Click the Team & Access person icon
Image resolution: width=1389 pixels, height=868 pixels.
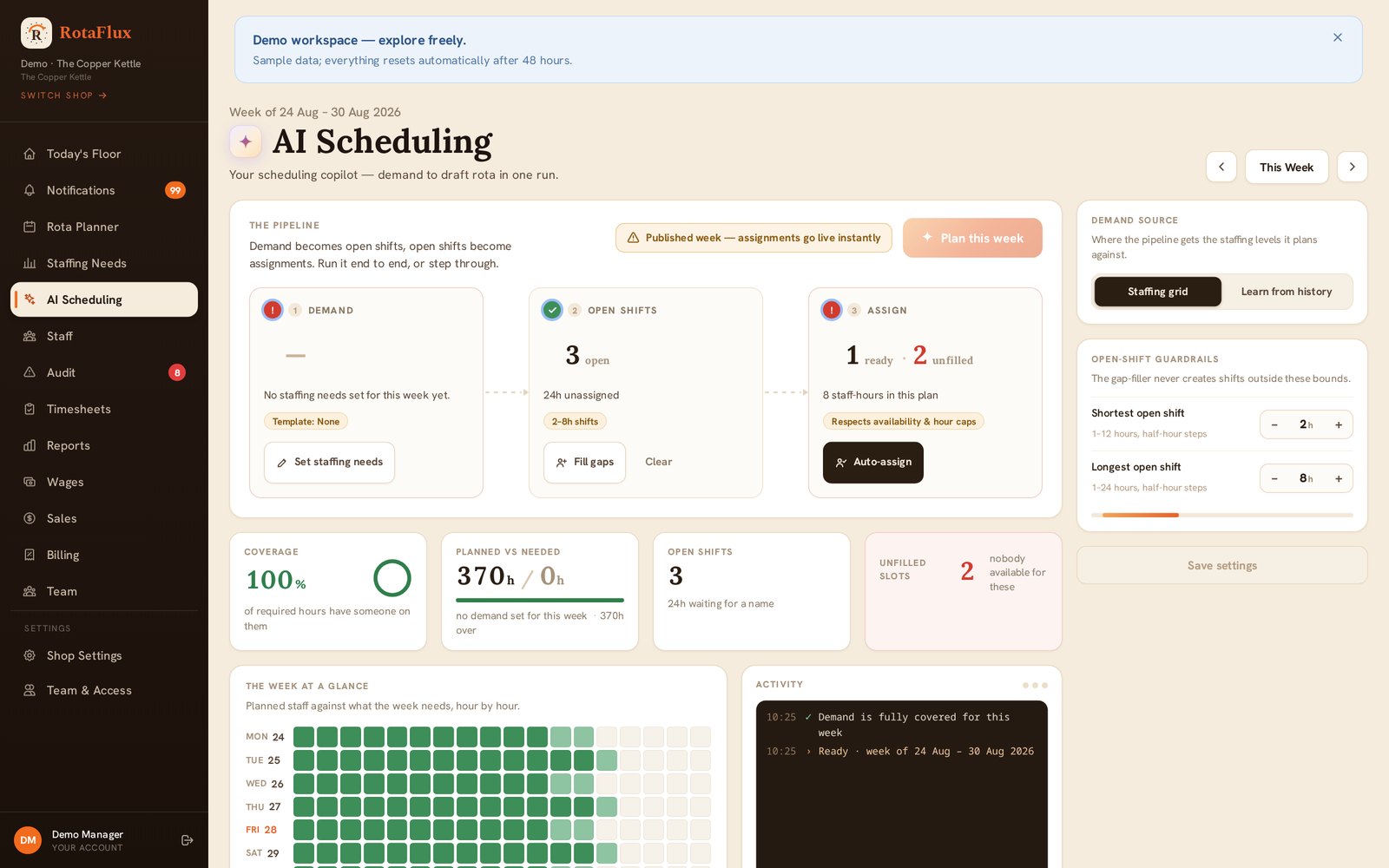[x=30, y=690]
